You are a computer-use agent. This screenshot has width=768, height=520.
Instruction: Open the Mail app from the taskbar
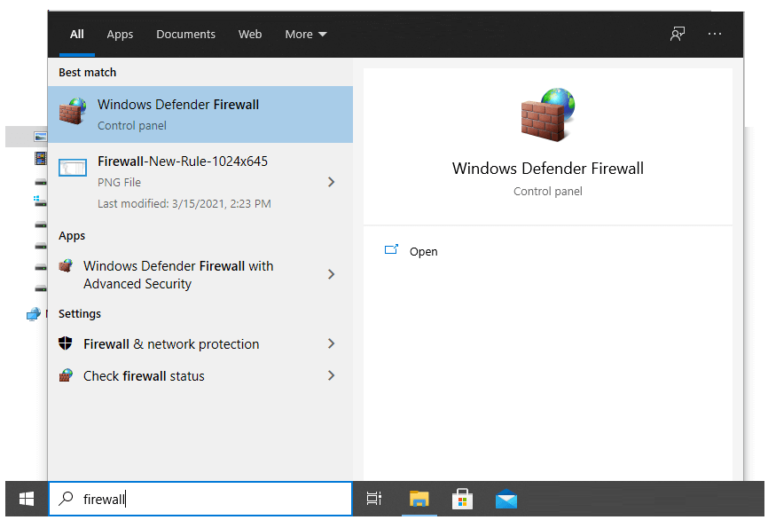point(506,499)
